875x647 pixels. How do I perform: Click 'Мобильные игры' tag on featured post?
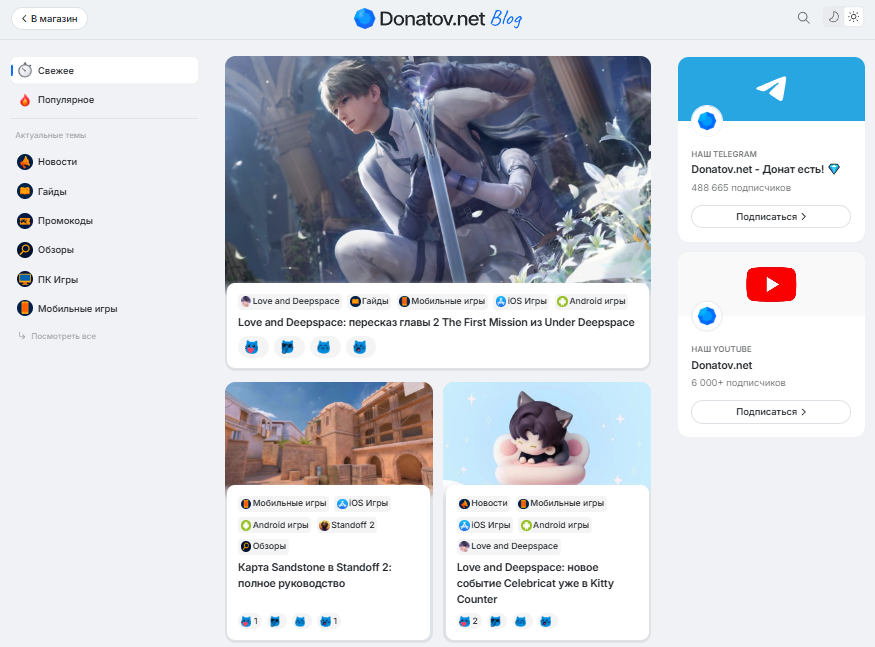point(442,301)
